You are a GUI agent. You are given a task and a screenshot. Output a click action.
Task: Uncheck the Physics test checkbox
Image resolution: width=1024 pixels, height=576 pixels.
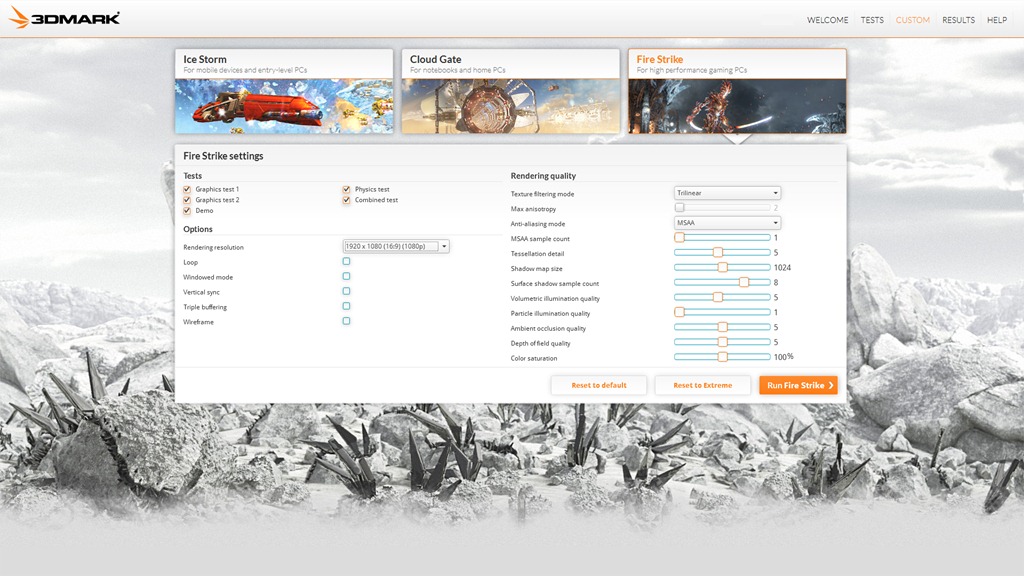346,189
